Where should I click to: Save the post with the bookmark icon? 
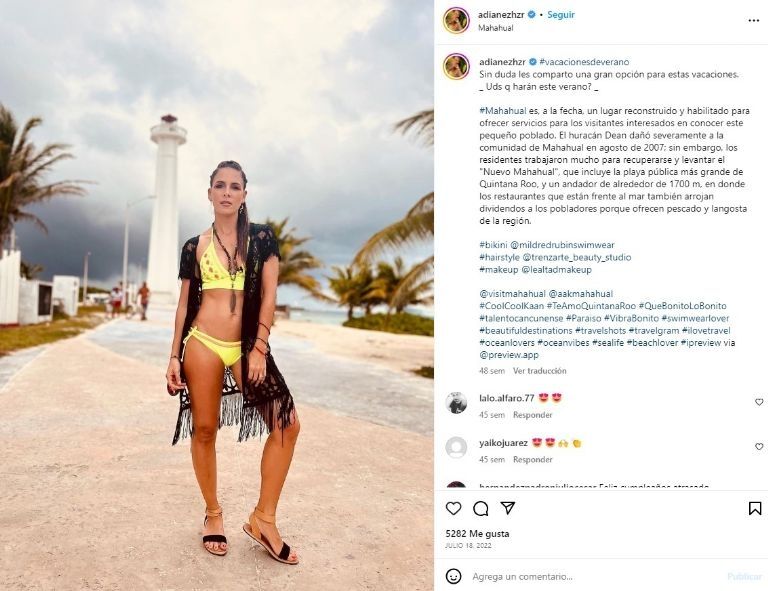[755, 508]
